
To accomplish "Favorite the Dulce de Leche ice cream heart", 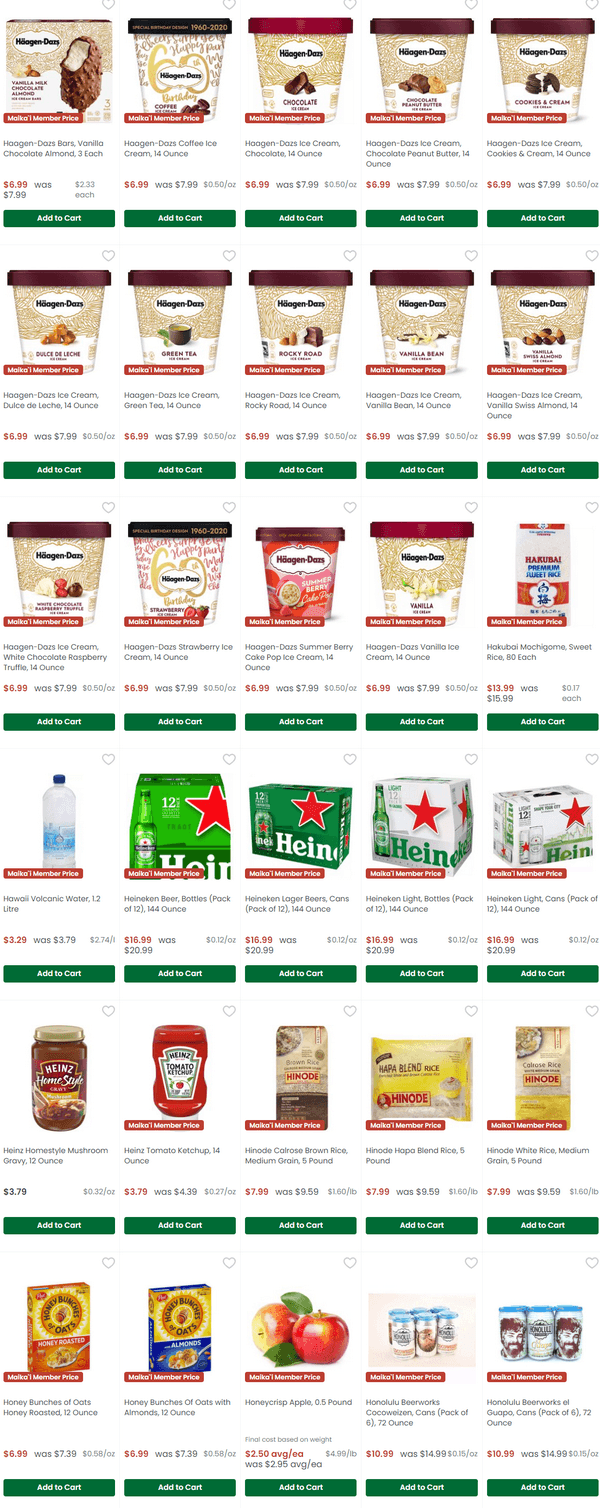I will pos(108,256).
